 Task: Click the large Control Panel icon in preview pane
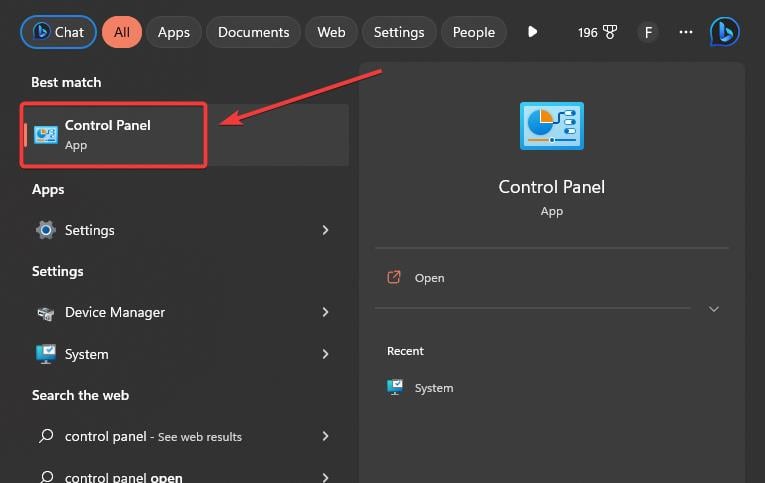(552, 126)
